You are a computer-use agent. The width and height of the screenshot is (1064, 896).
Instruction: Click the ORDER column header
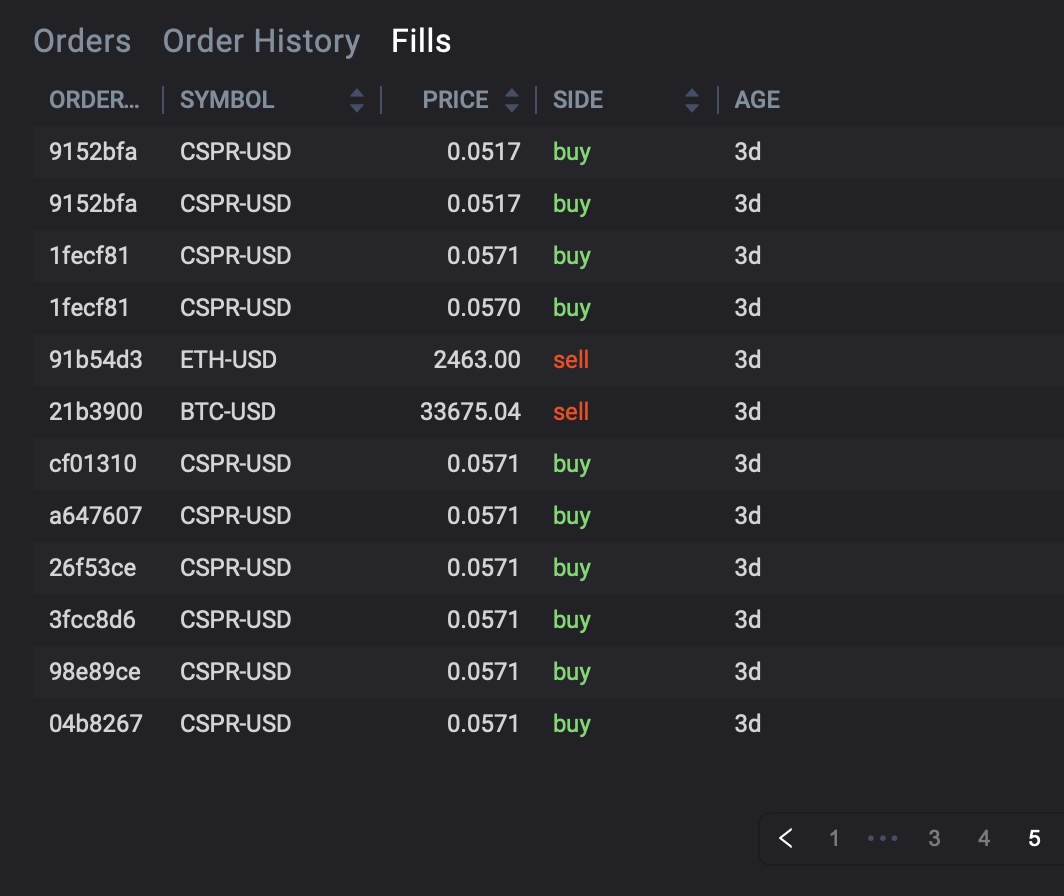95,100
